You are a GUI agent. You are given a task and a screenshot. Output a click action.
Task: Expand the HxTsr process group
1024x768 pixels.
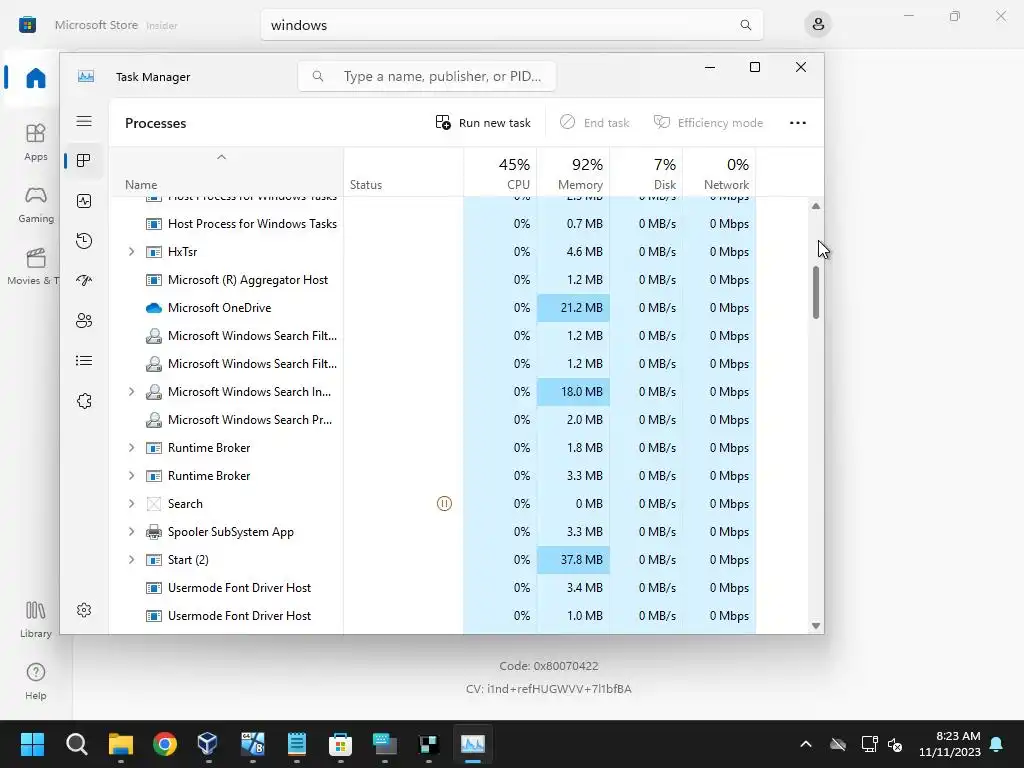131,251
